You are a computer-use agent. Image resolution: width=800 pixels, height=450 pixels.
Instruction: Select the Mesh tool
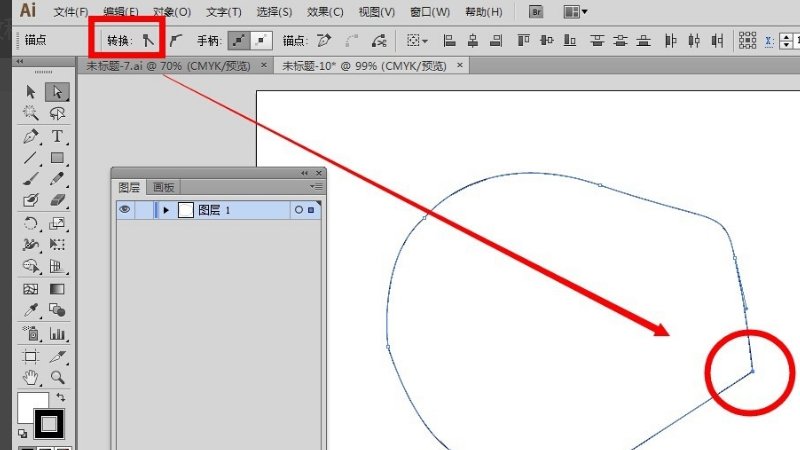pos(31,289)
